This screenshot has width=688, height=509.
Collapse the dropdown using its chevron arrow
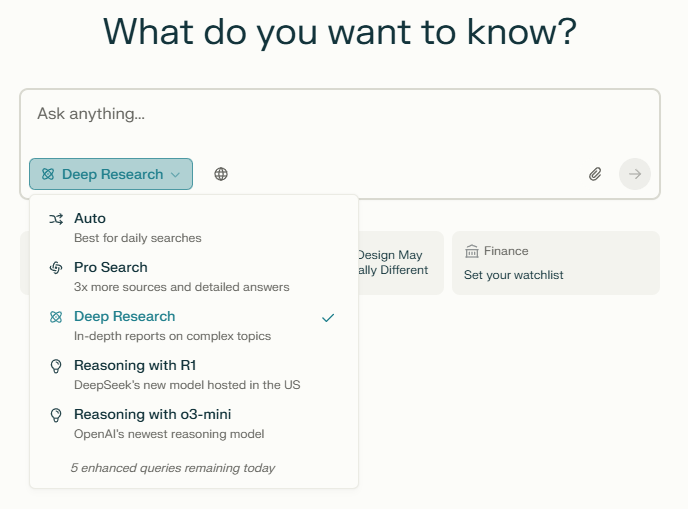pos(176,175)
